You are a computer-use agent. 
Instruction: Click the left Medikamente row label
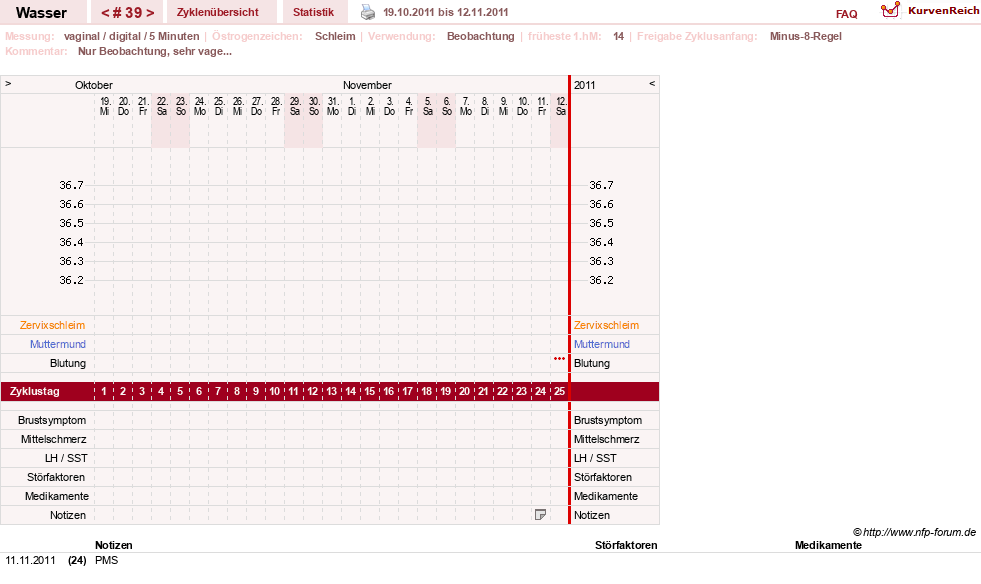click(57, 496)
